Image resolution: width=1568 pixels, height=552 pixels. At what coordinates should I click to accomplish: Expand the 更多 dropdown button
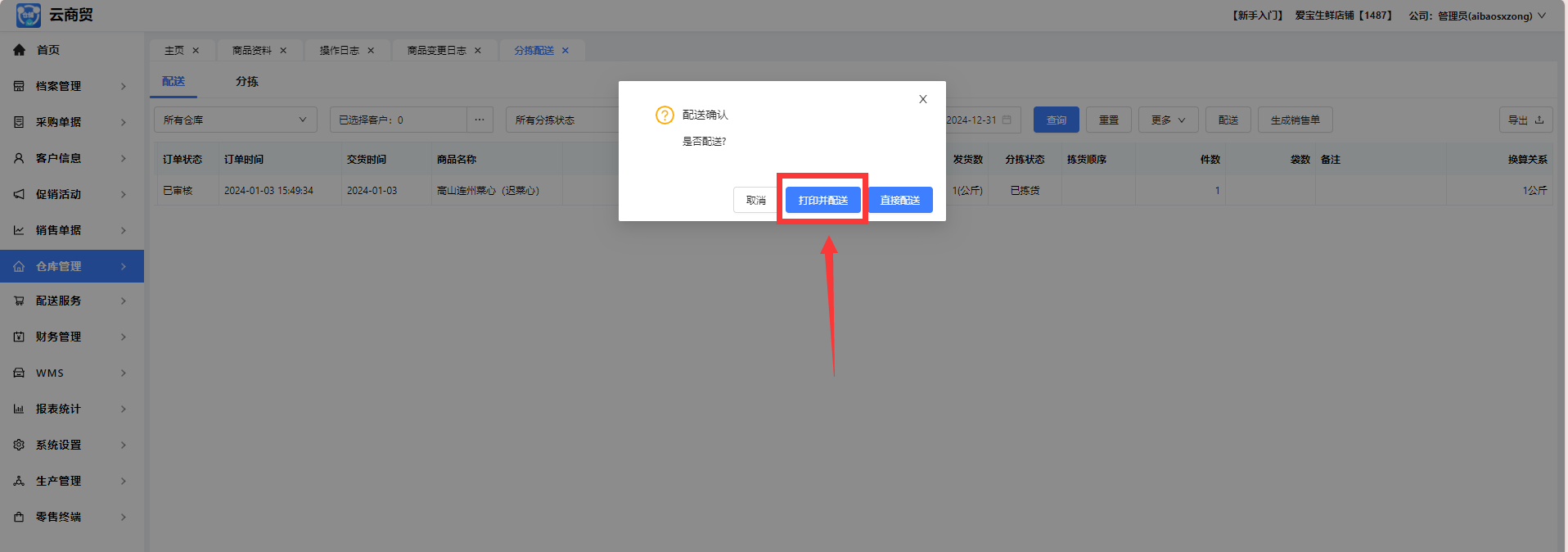[x=1168, y=120]
